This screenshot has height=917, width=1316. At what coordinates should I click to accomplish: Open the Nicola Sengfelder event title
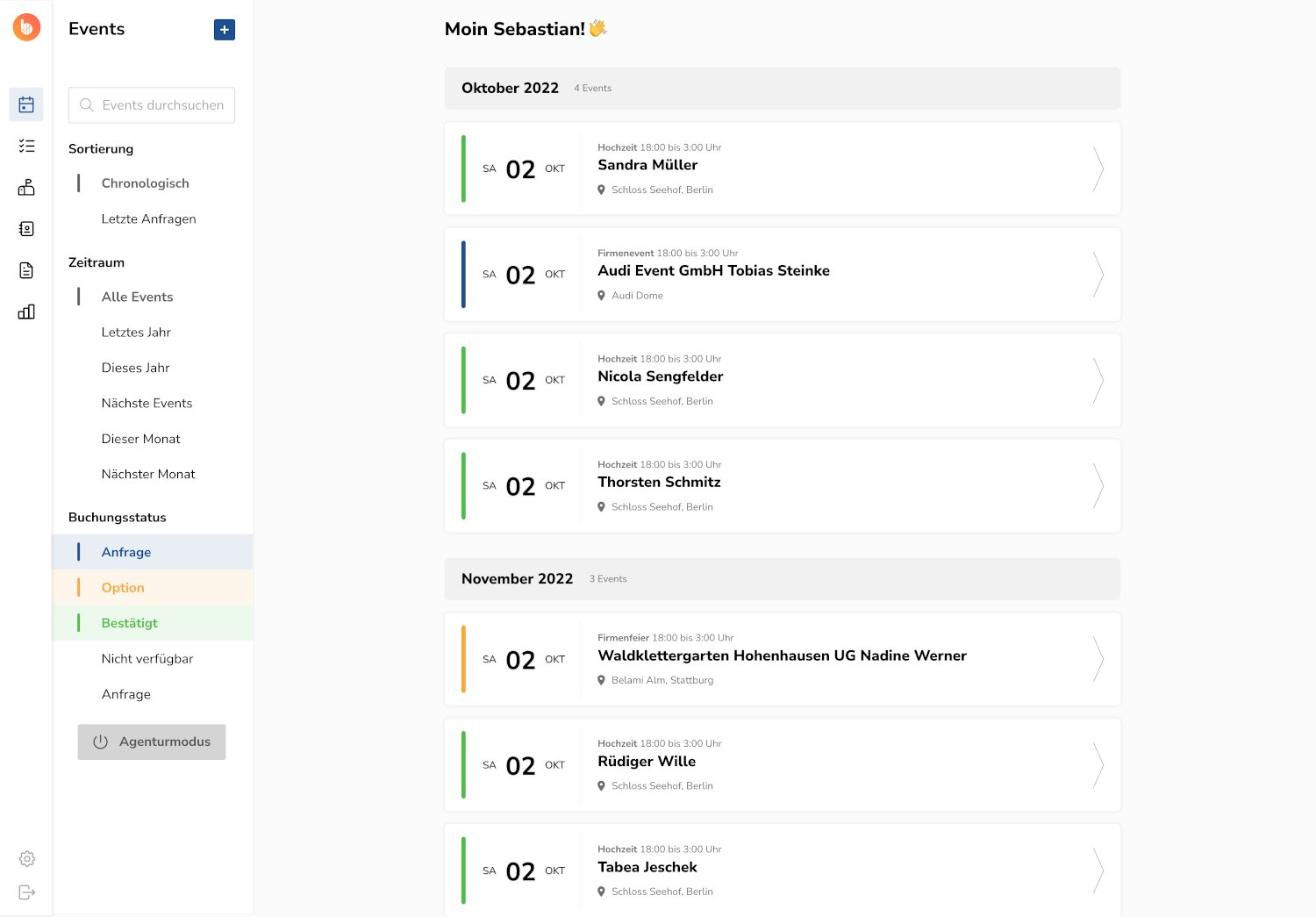point(660,376)
